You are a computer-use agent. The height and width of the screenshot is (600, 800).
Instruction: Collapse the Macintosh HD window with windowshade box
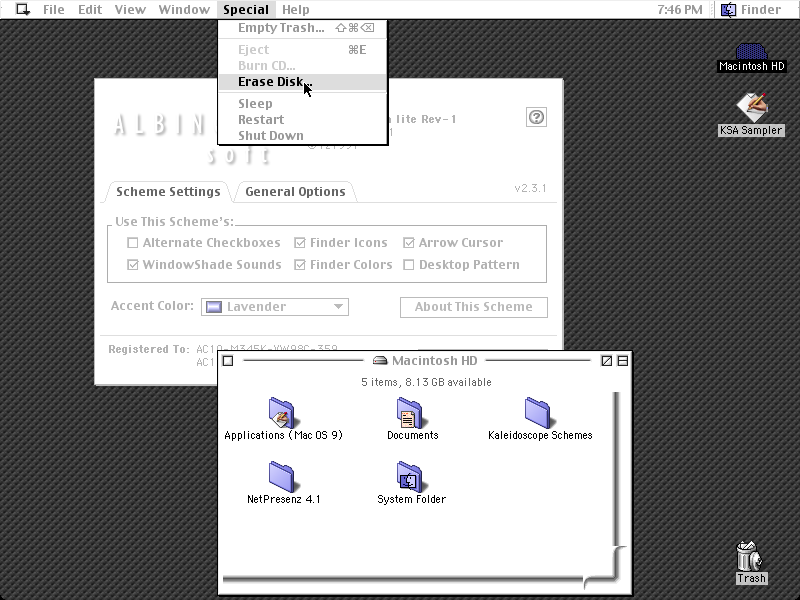[623, 361]
